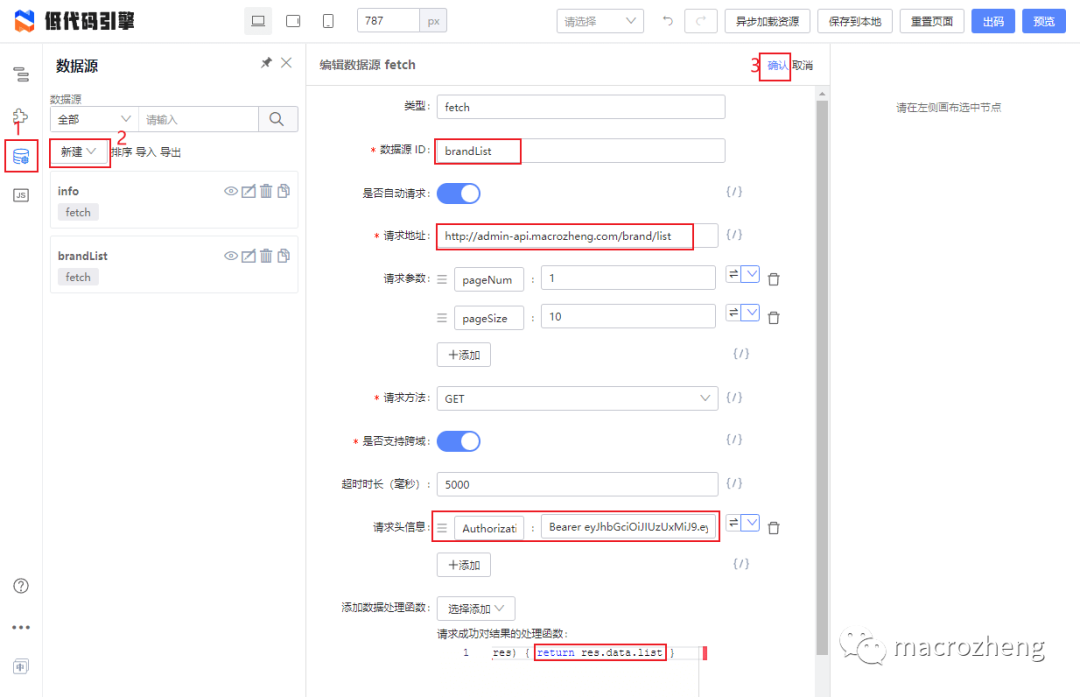
Task: Pin the 数据源 panel
Action: [x=265, y=62]
